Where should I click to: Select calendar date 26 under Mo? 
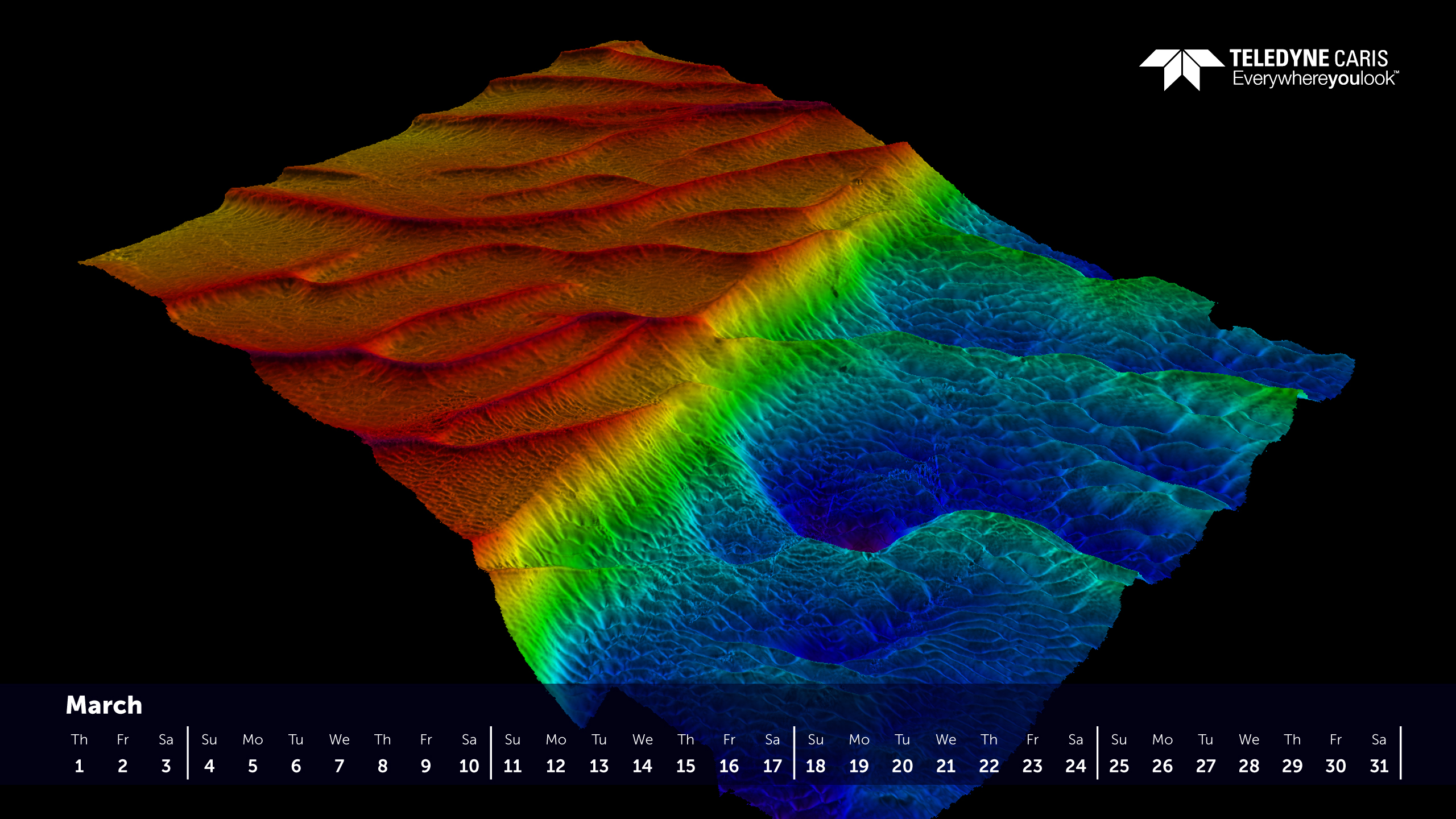1162,766
